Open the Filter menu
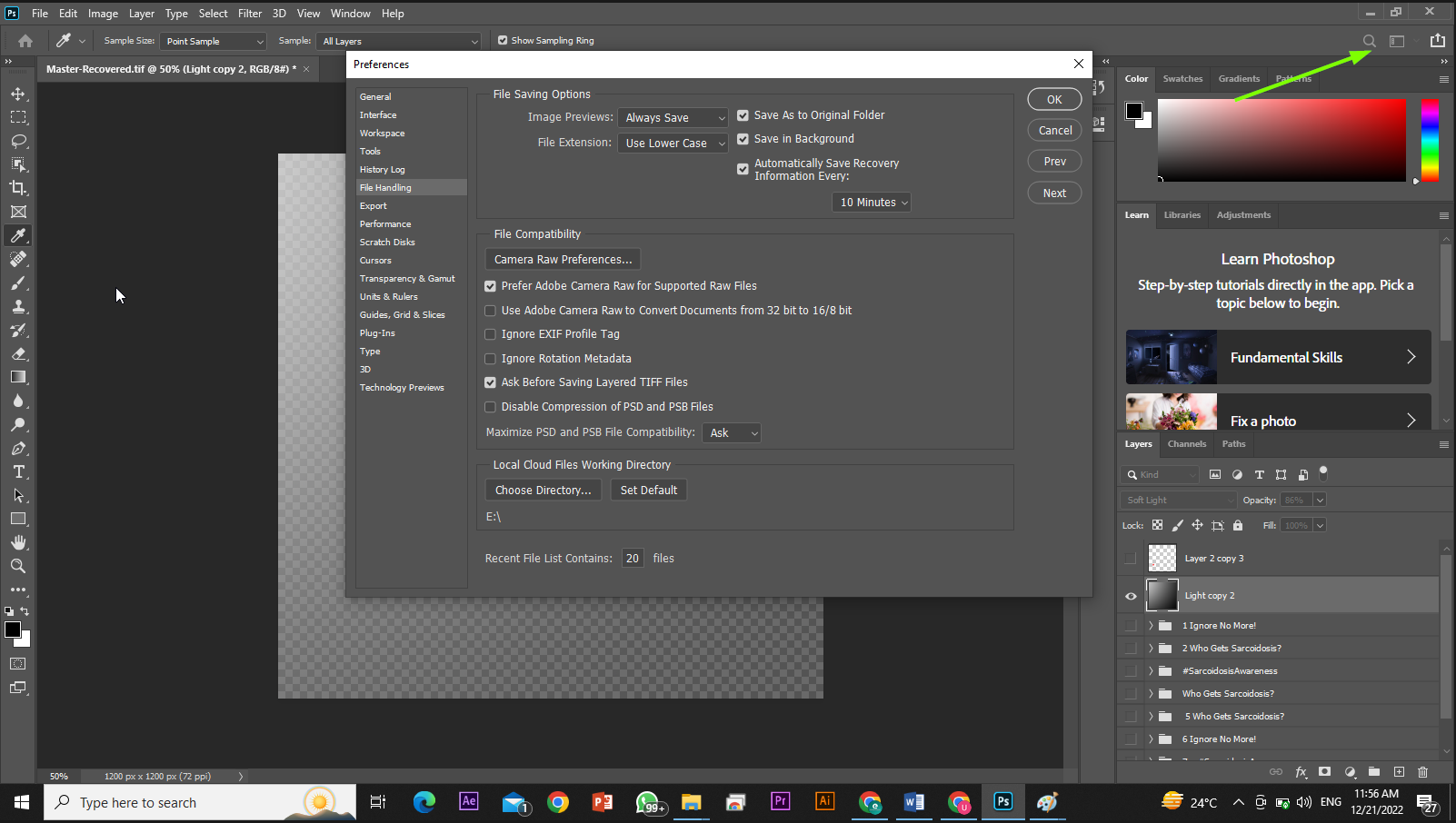Viewport: 1456px width, 823px height. click(x=250, y=13)
